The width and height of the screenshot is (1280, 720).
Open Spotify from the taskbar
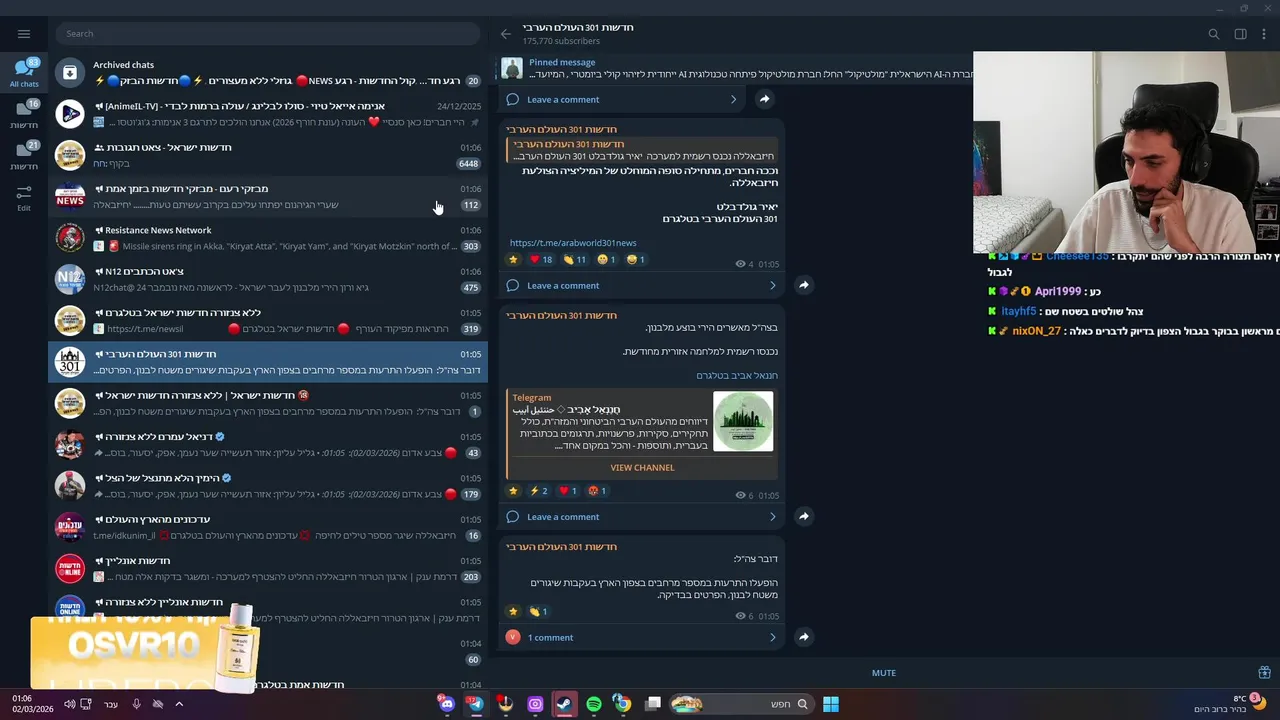pyautogui.click(x=594, y=704)
